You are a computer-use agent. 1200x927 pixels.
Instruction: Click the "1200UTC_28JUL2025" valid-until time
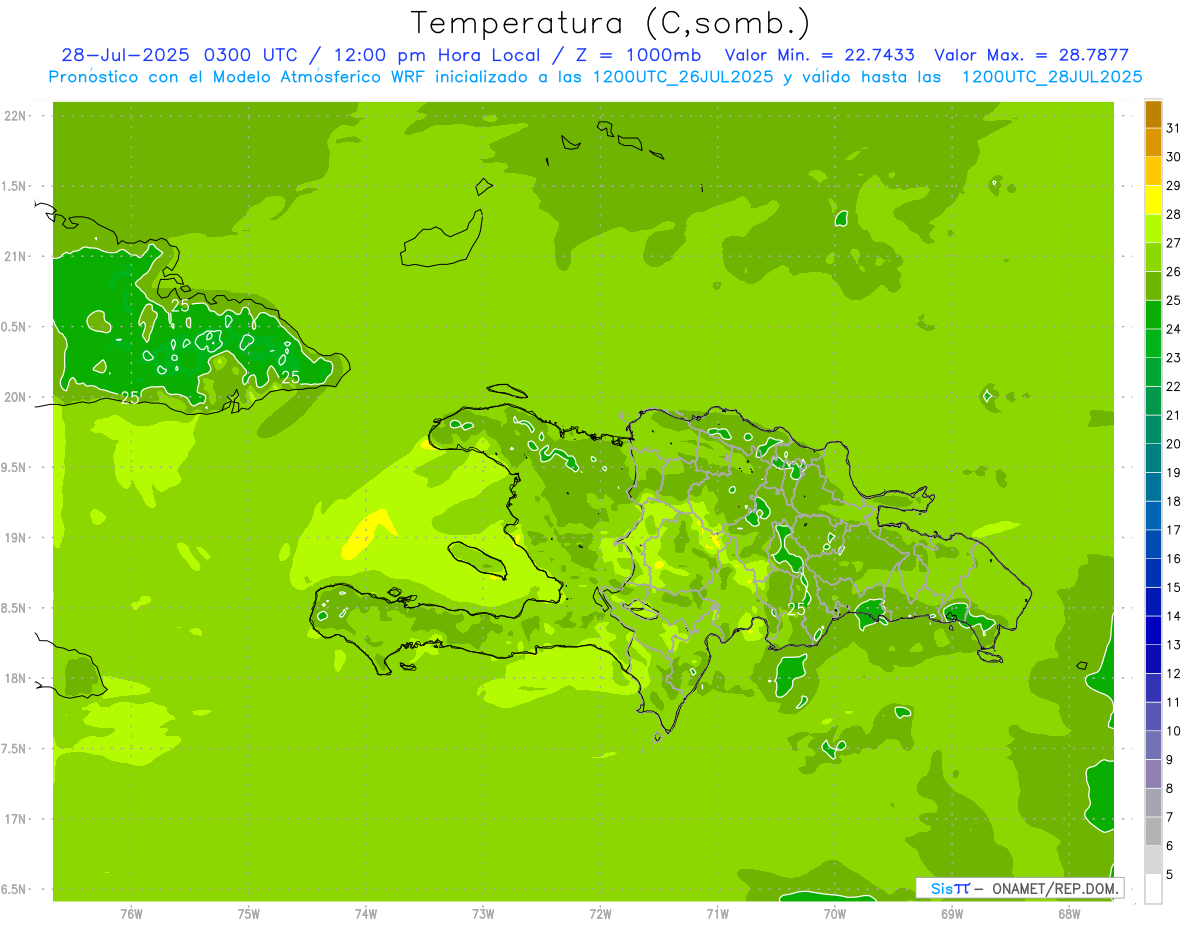1052,77
